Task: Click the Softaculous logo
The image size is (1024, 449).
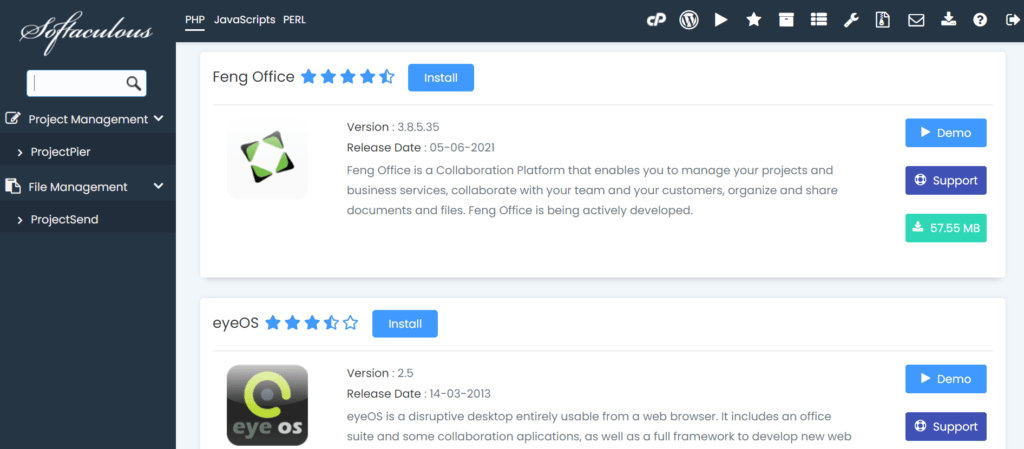Action: click(86, 31)
